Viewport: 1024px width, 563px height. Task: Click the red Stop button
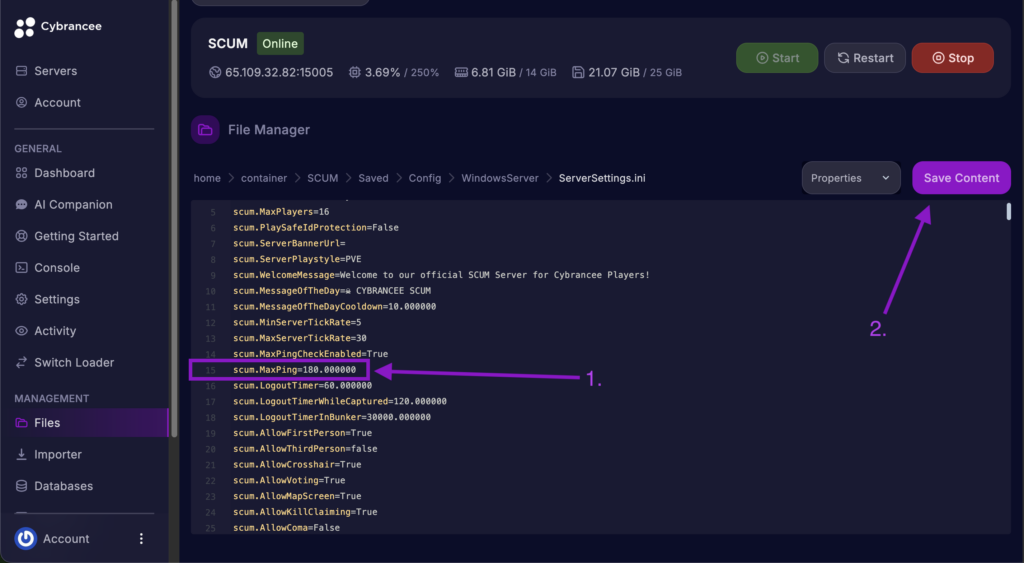point(952,57)
